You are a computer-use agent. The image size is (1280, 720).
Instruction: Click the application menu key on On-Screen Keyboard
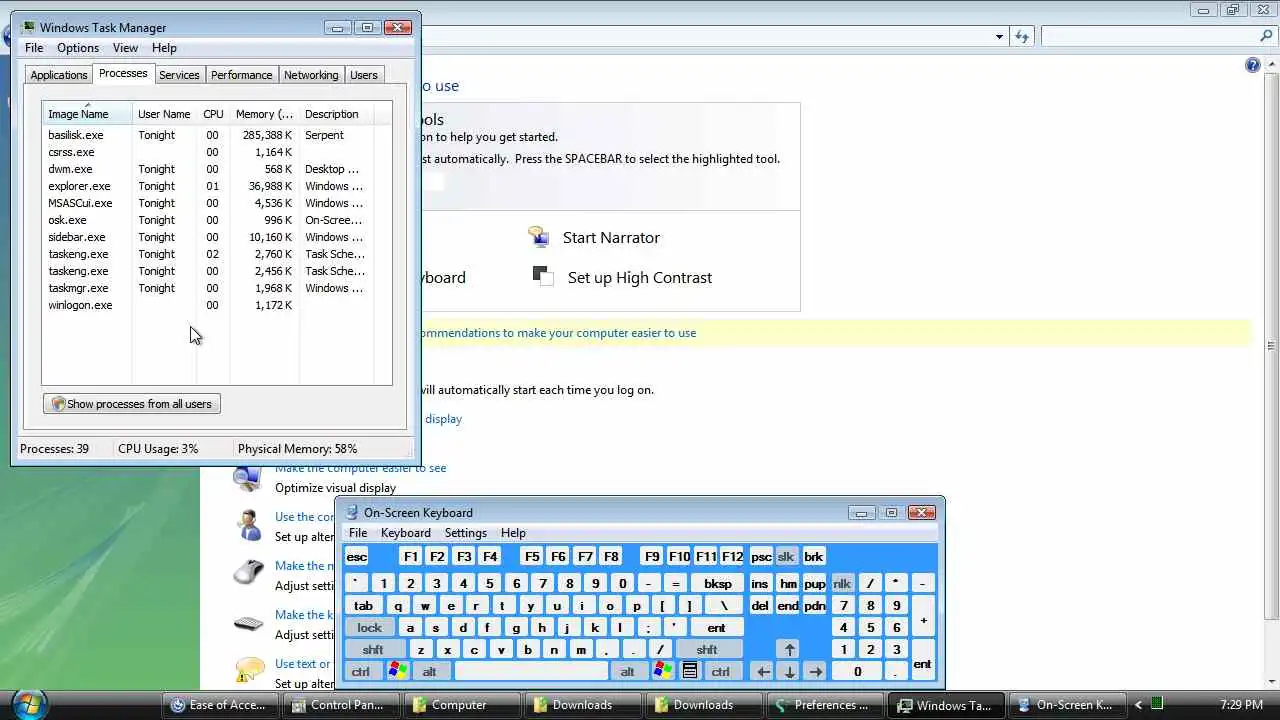tap(690, 672)
